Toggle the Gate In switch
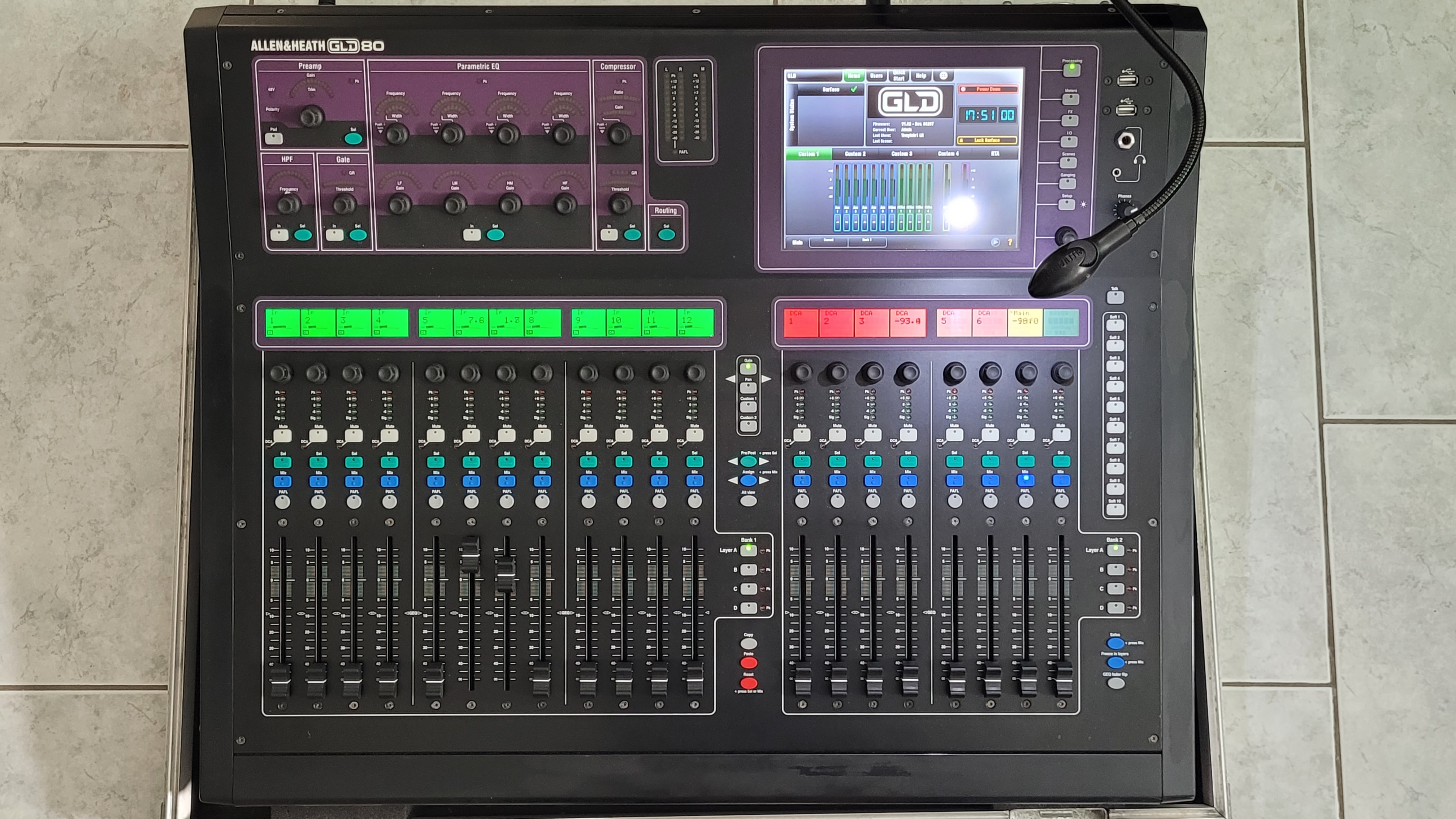This screenshot has height=819, width=1456. 335,235
